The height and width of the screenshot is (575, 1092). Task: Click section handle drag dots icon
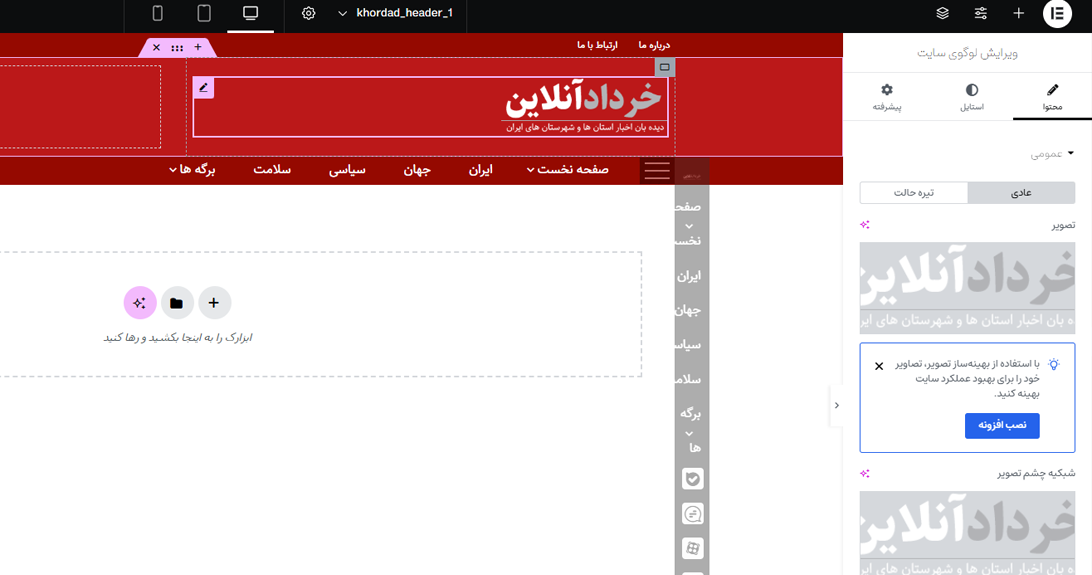(177, 47)
